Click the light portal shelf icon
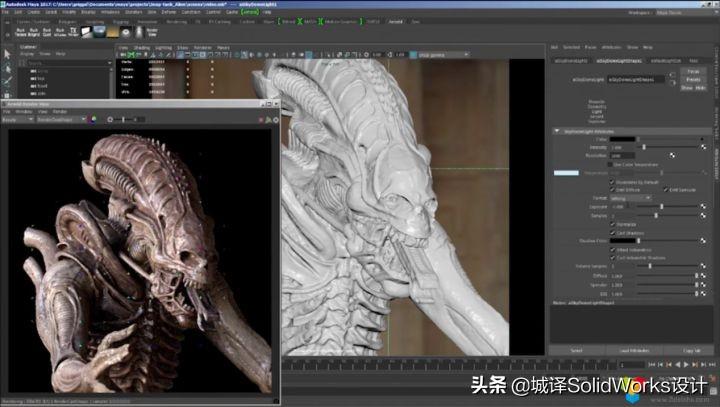The width and height of the screenshot is (720, 407). point(112,31)
